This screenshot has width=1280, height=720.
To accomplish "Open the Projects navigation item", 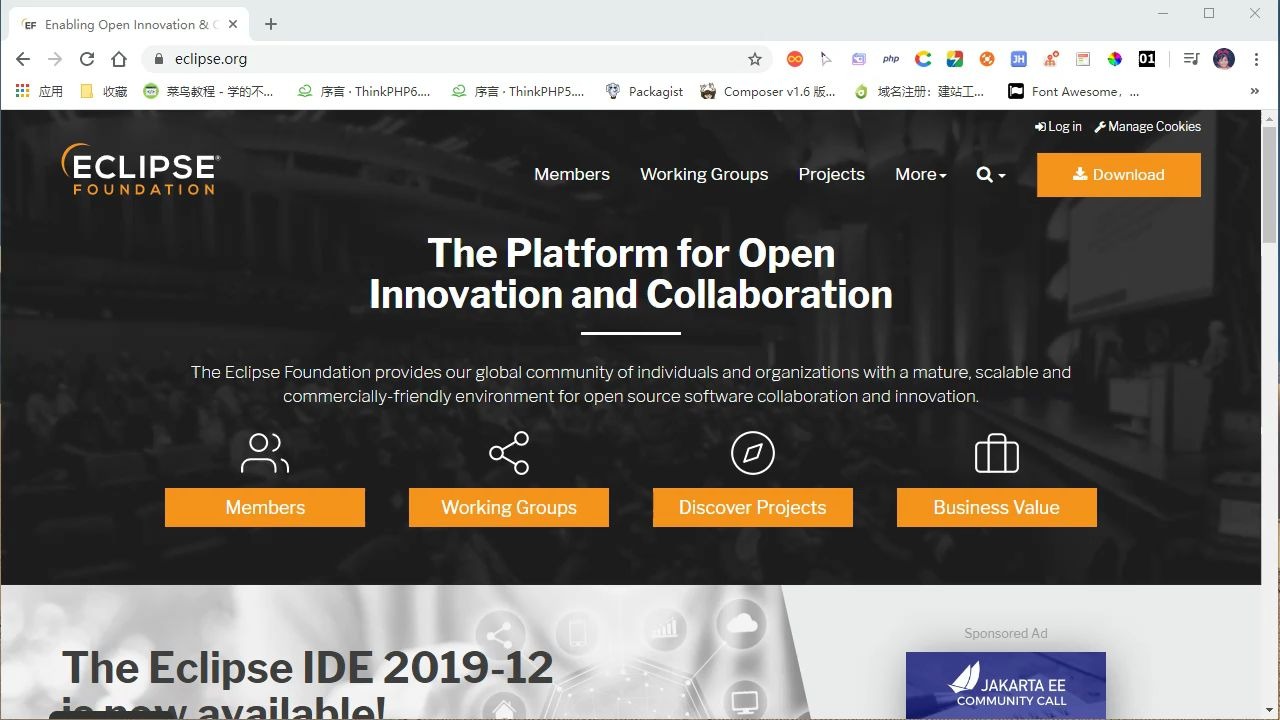I will point(832,174).
